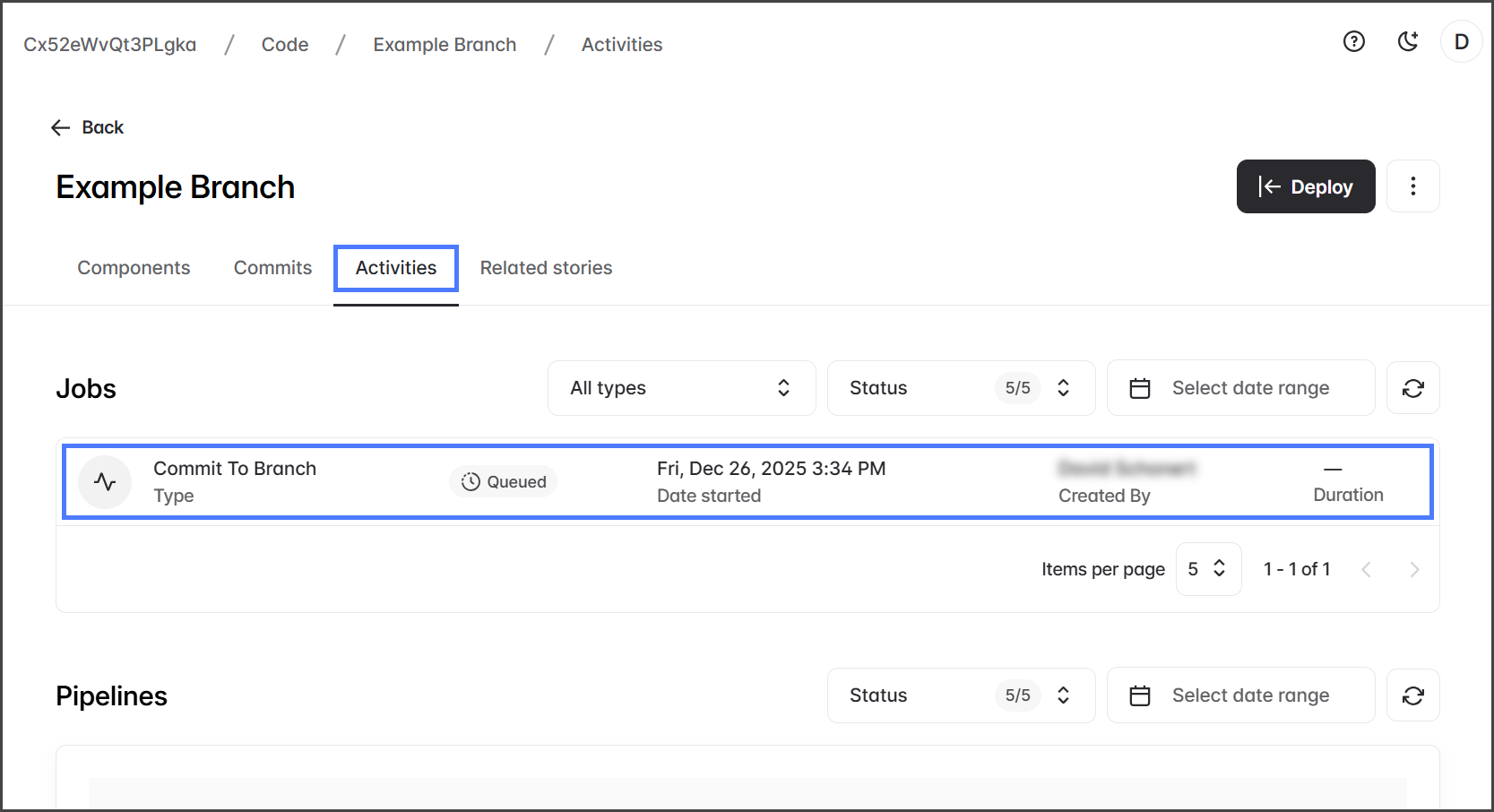Viewport: 1494px width, 812px height.
Task: Click the Back arrow link
Action: [x=88, y=127]
